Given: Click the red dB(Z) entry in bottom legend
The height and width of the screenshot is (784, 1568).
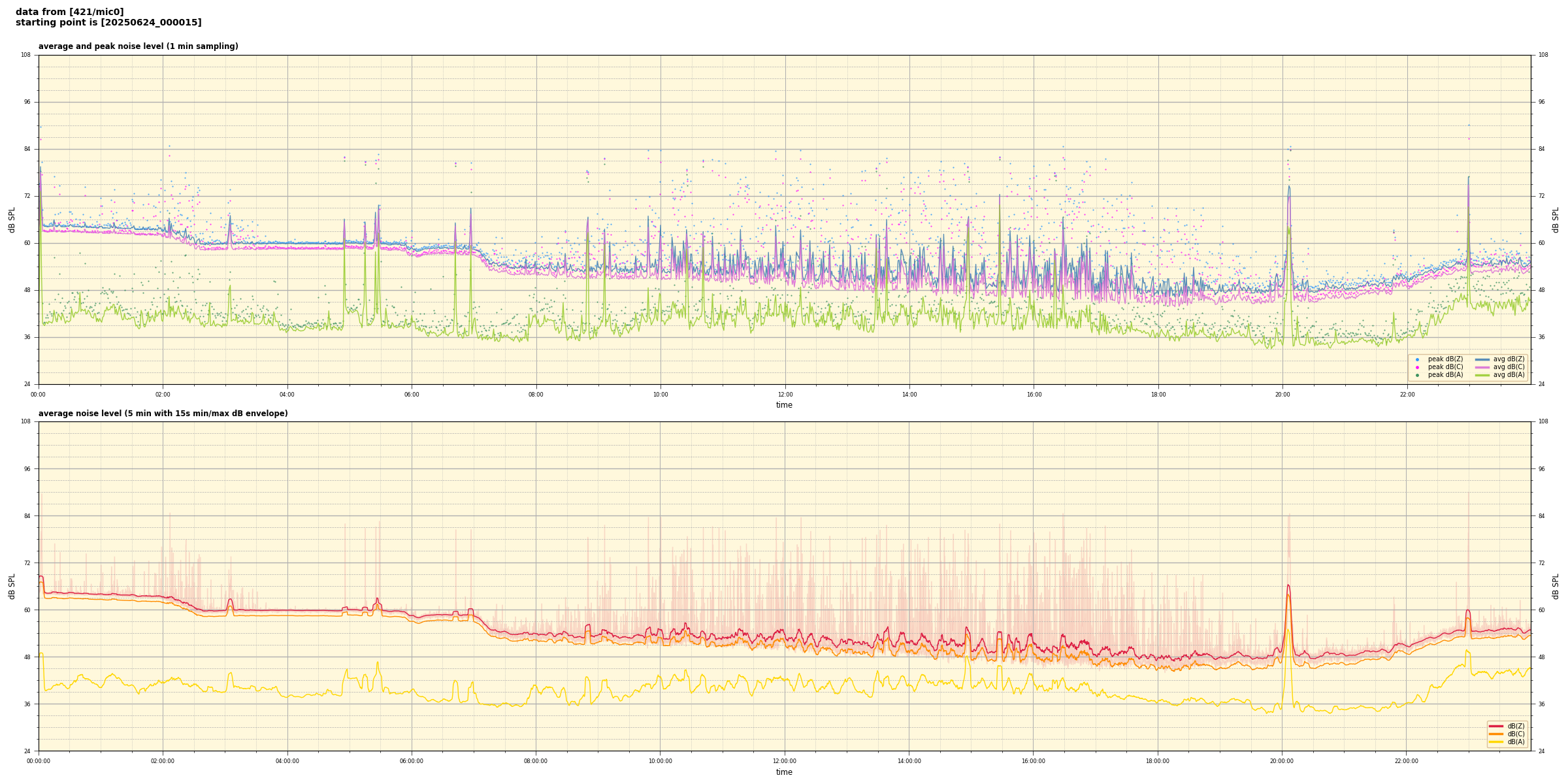Looking at the screenshot, I should coord(1496,726).
